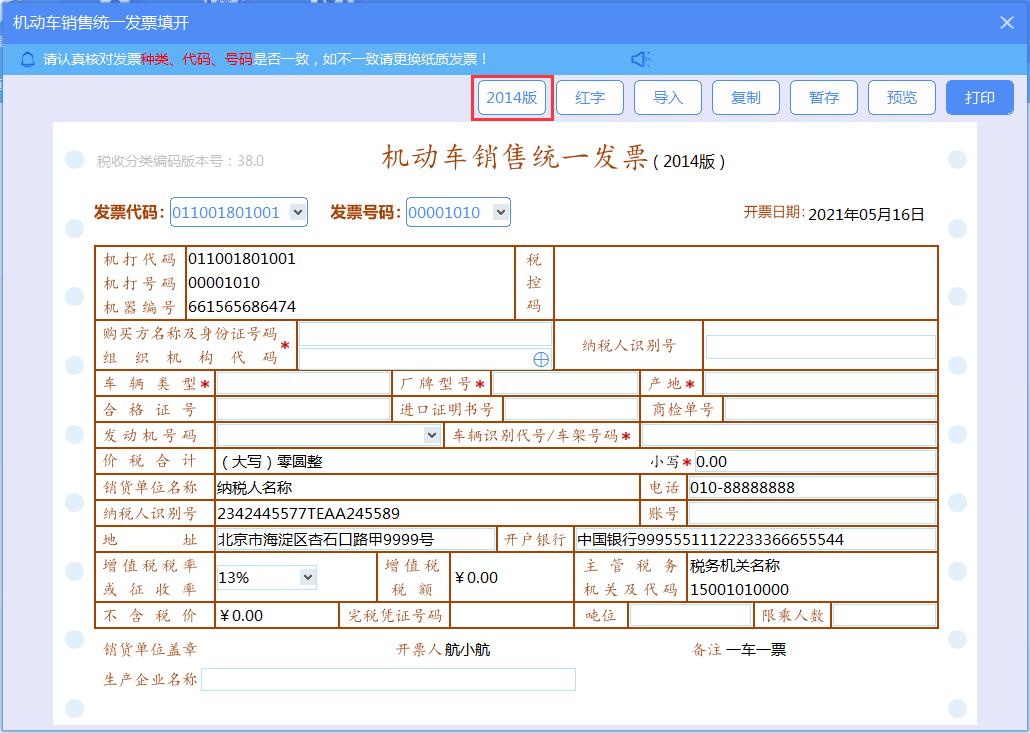Open the 预览 invoice preview
The height and width of the screenshot is (733, 1030).
[901, 97]
